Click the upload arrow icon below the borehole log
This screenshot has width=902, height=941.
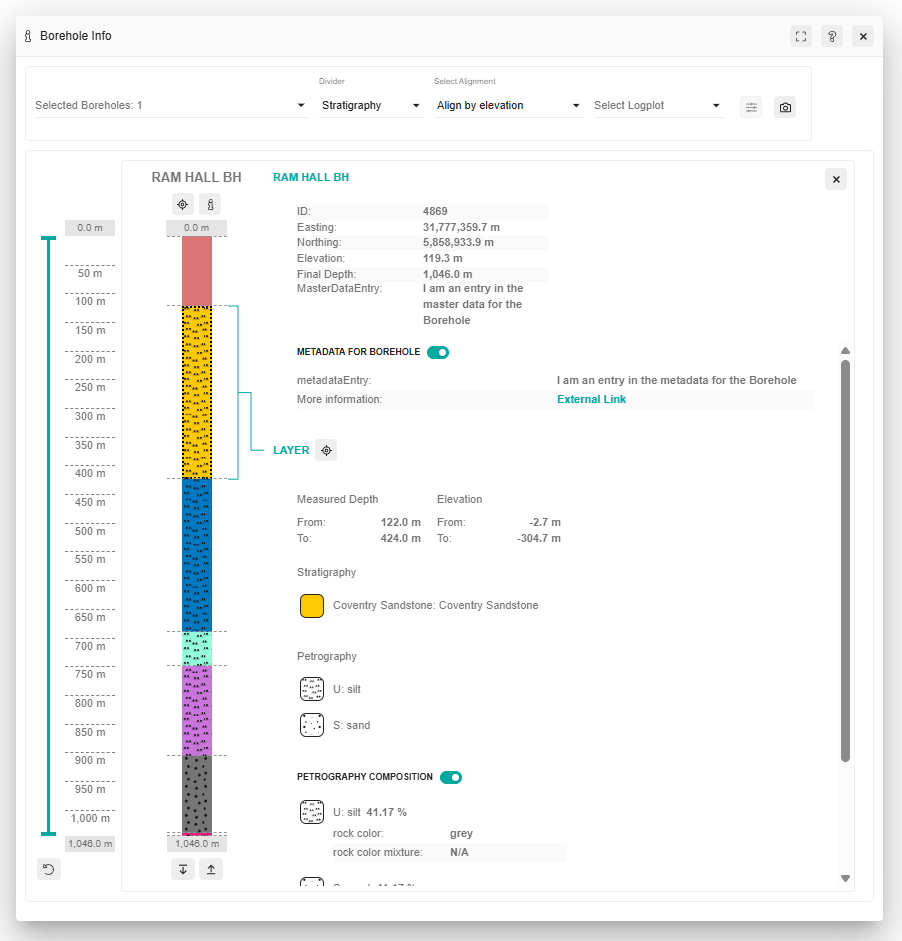tap(210, 870)
